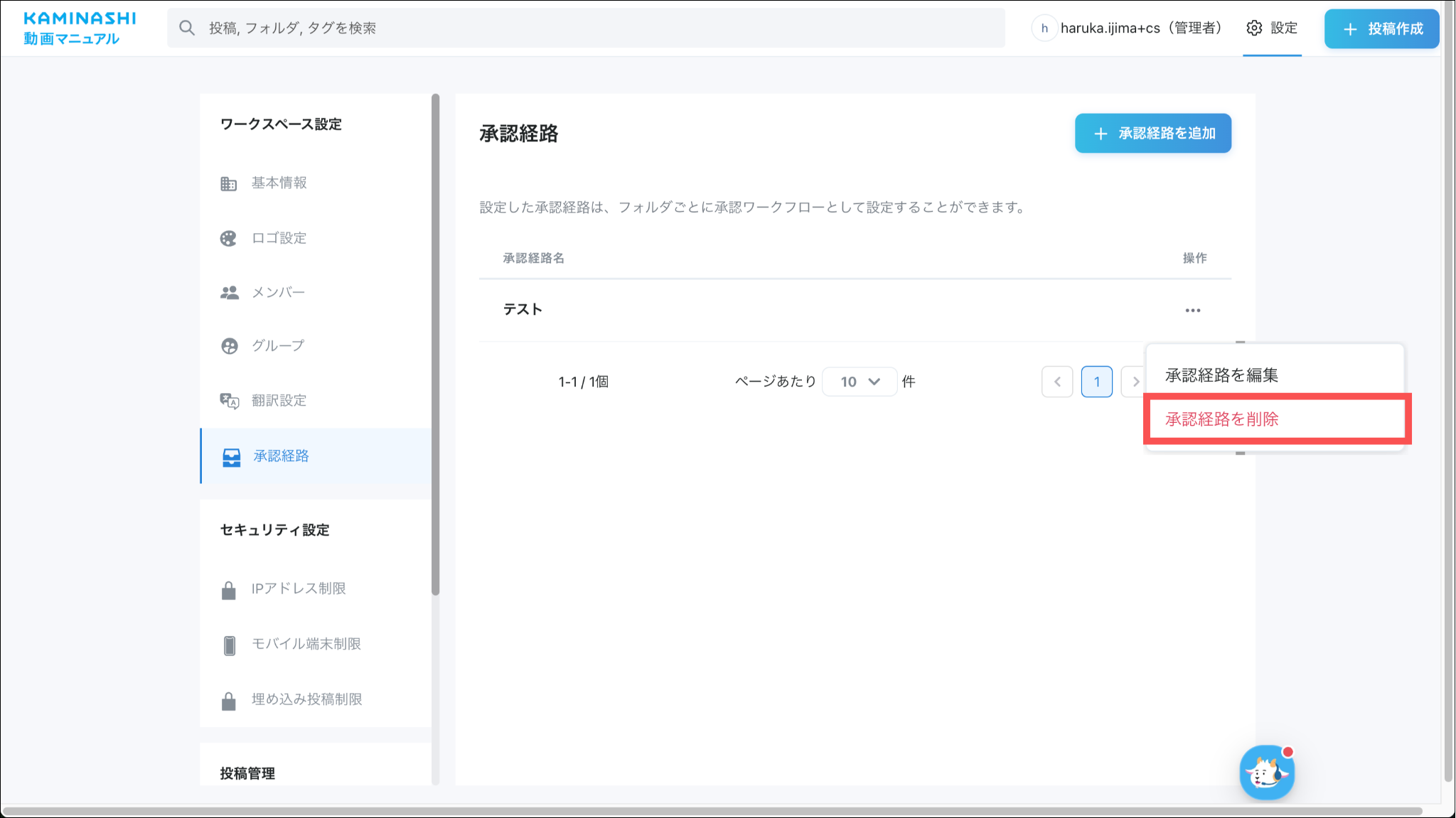Click the sidebar vertical scrollbar
1456x818 pixels.
click(435, 345)
